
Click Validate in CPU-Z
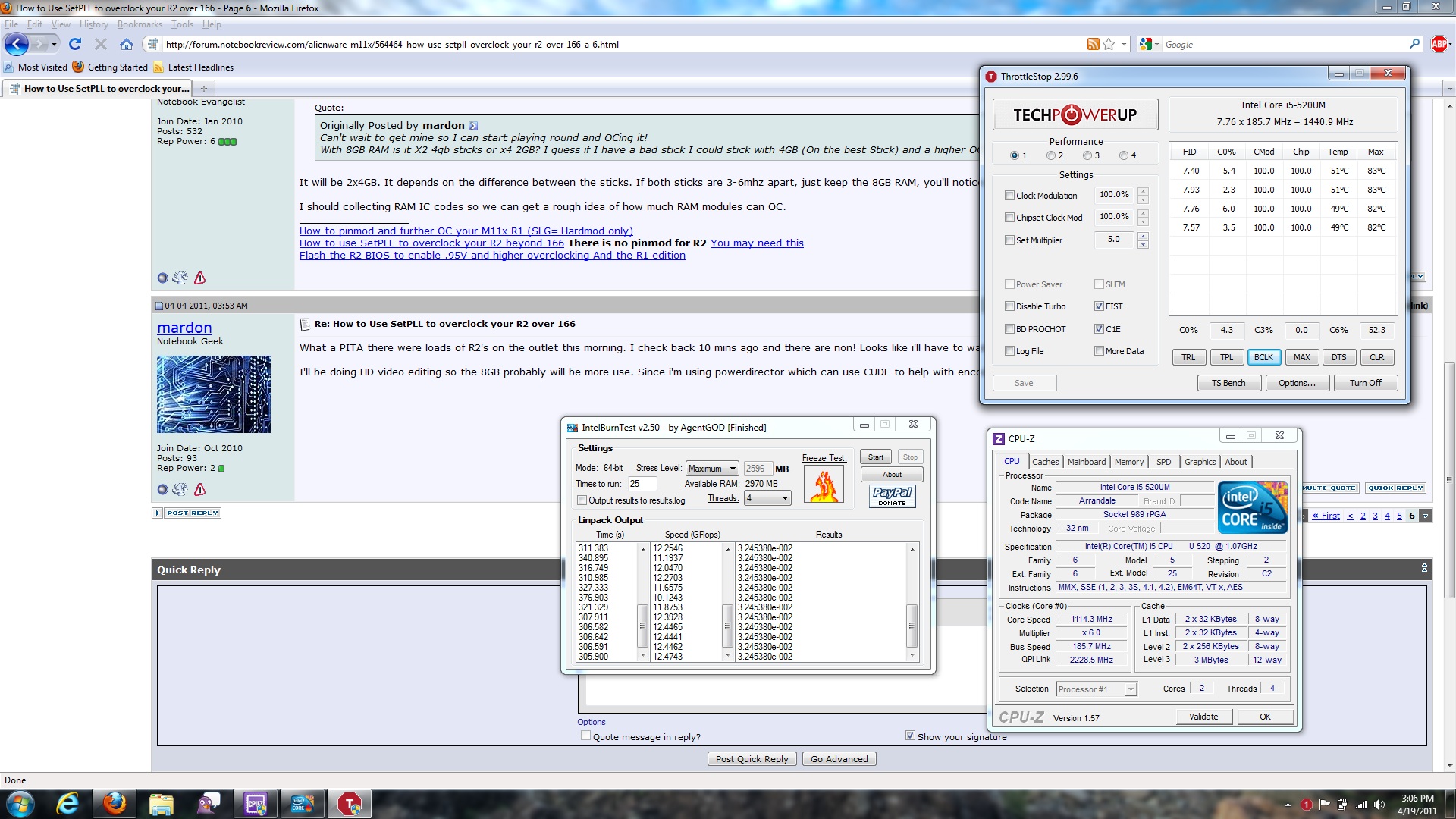coord(1203,717)
